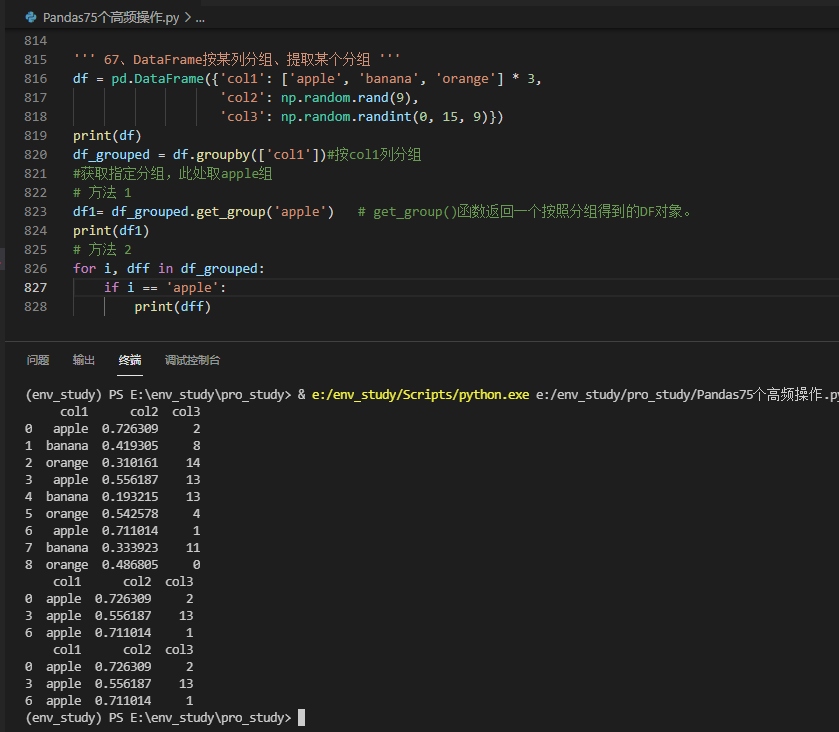Click the final terminal prompt input cursor
839x732 pixels.
(301, 718)
